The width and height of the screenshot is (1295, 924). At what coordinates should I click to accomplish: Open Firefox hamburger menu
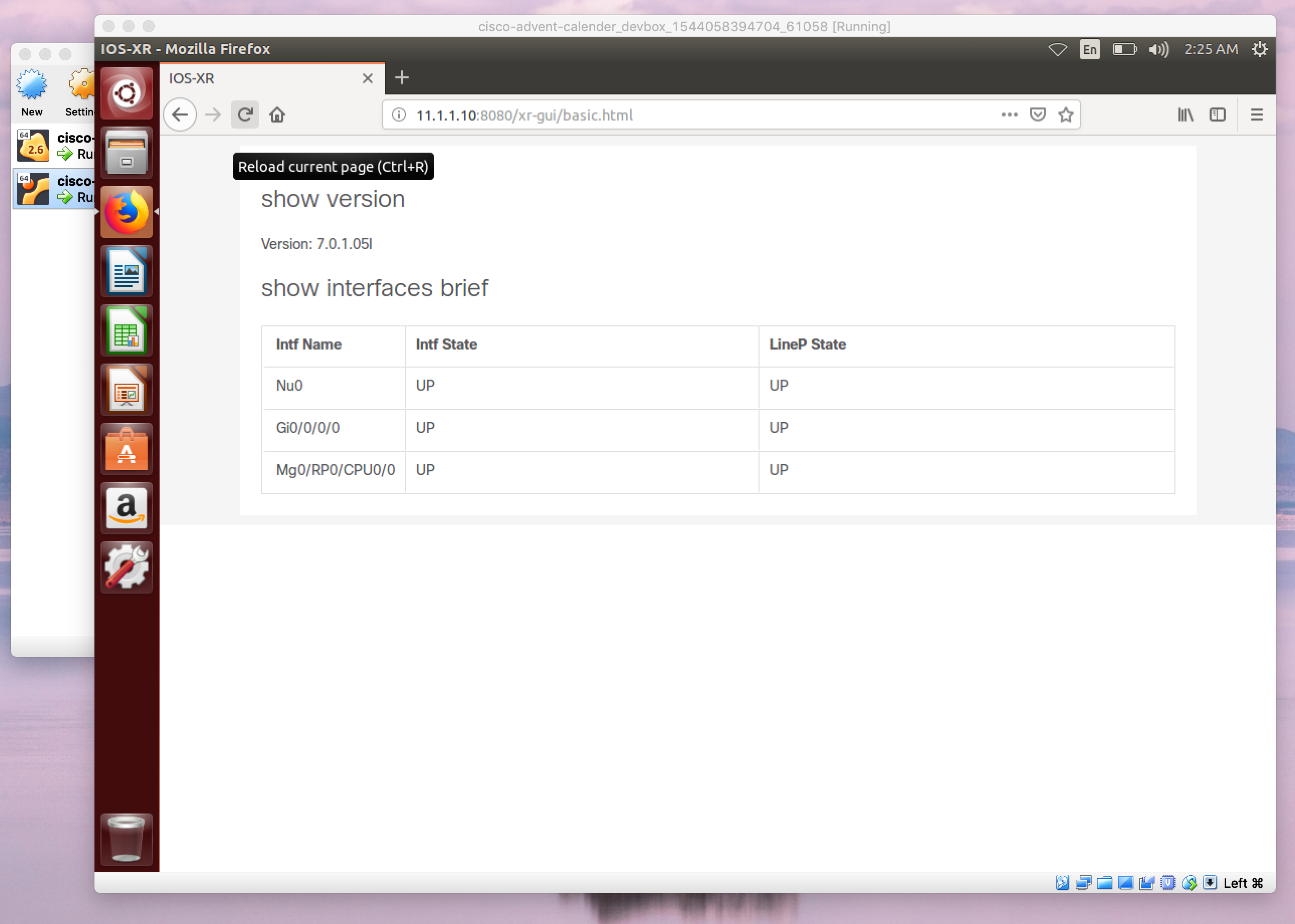[x=1257, y=115]
